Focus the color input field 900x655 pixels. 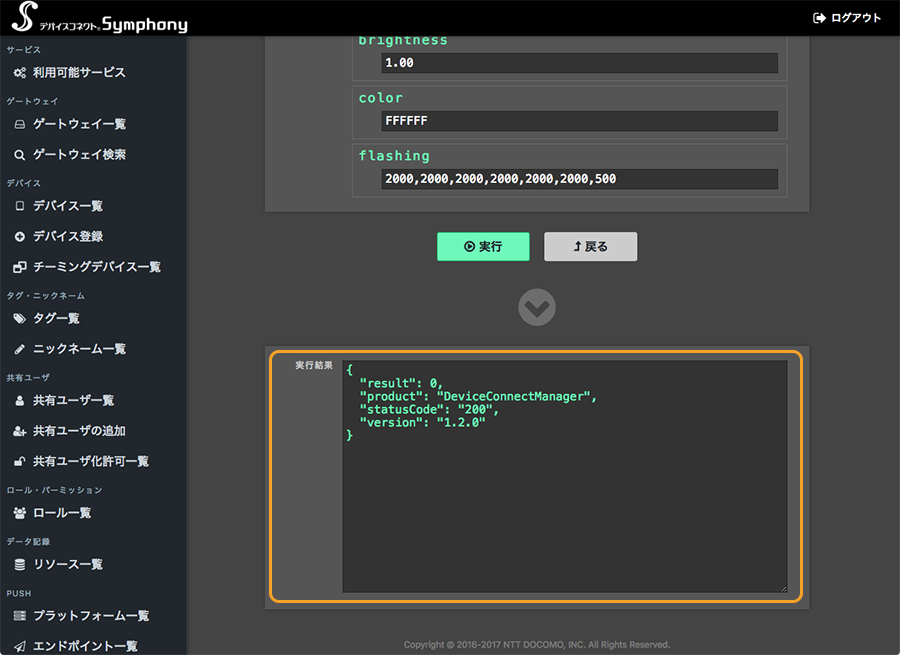pyautogui.click(x=580, y=121)
